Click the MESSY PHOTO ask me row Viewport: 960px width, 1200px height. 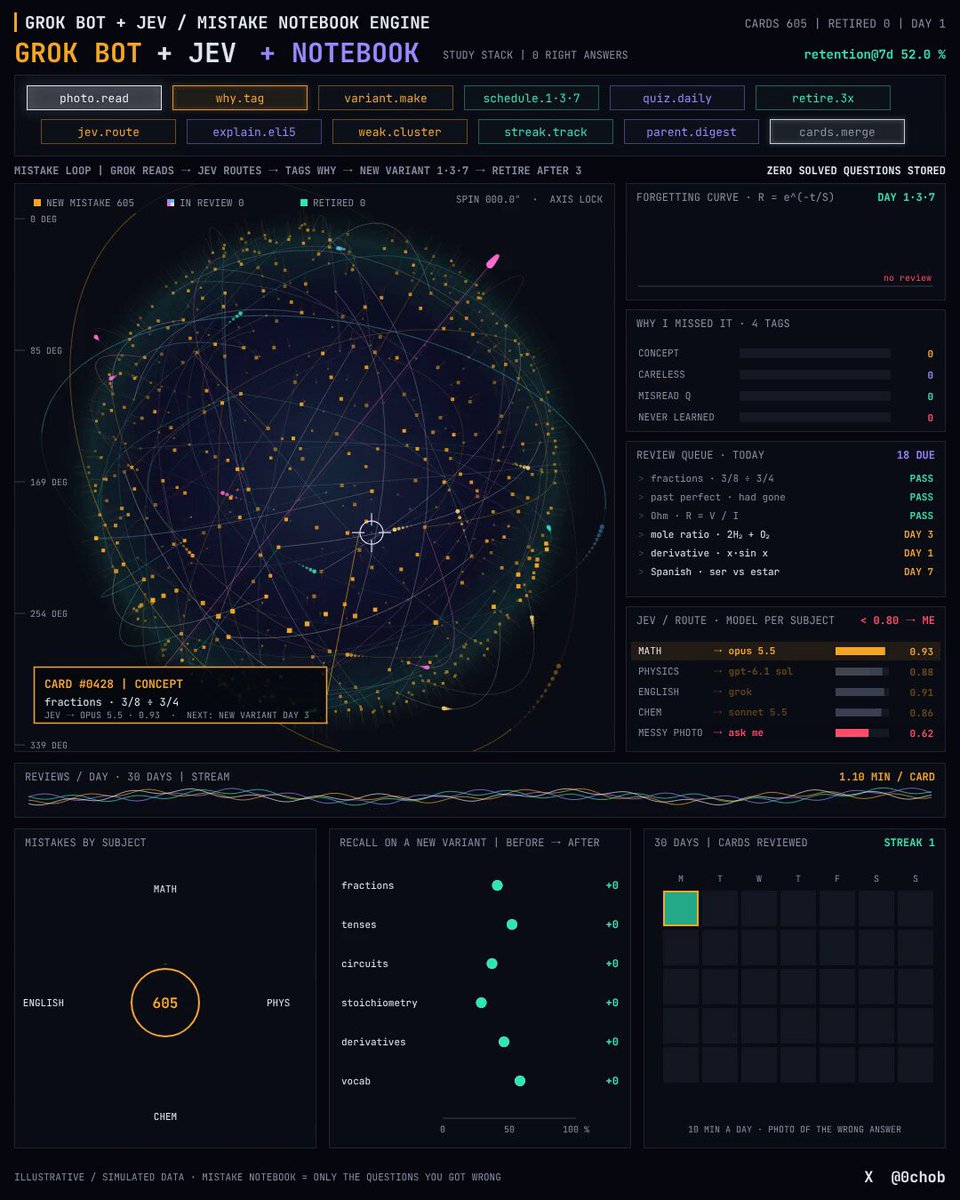[x=785, y=733]
